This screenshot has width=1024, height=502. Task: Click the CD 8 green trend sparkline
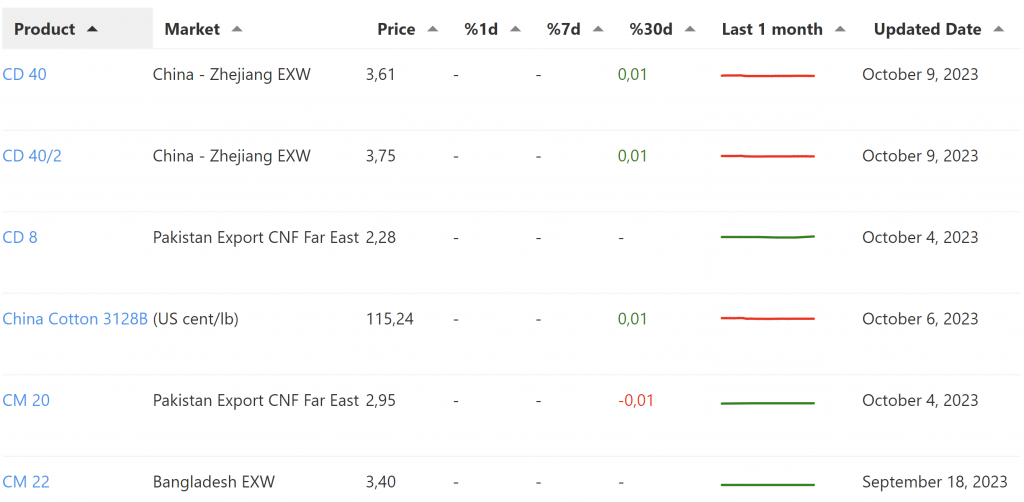(768, 237)
